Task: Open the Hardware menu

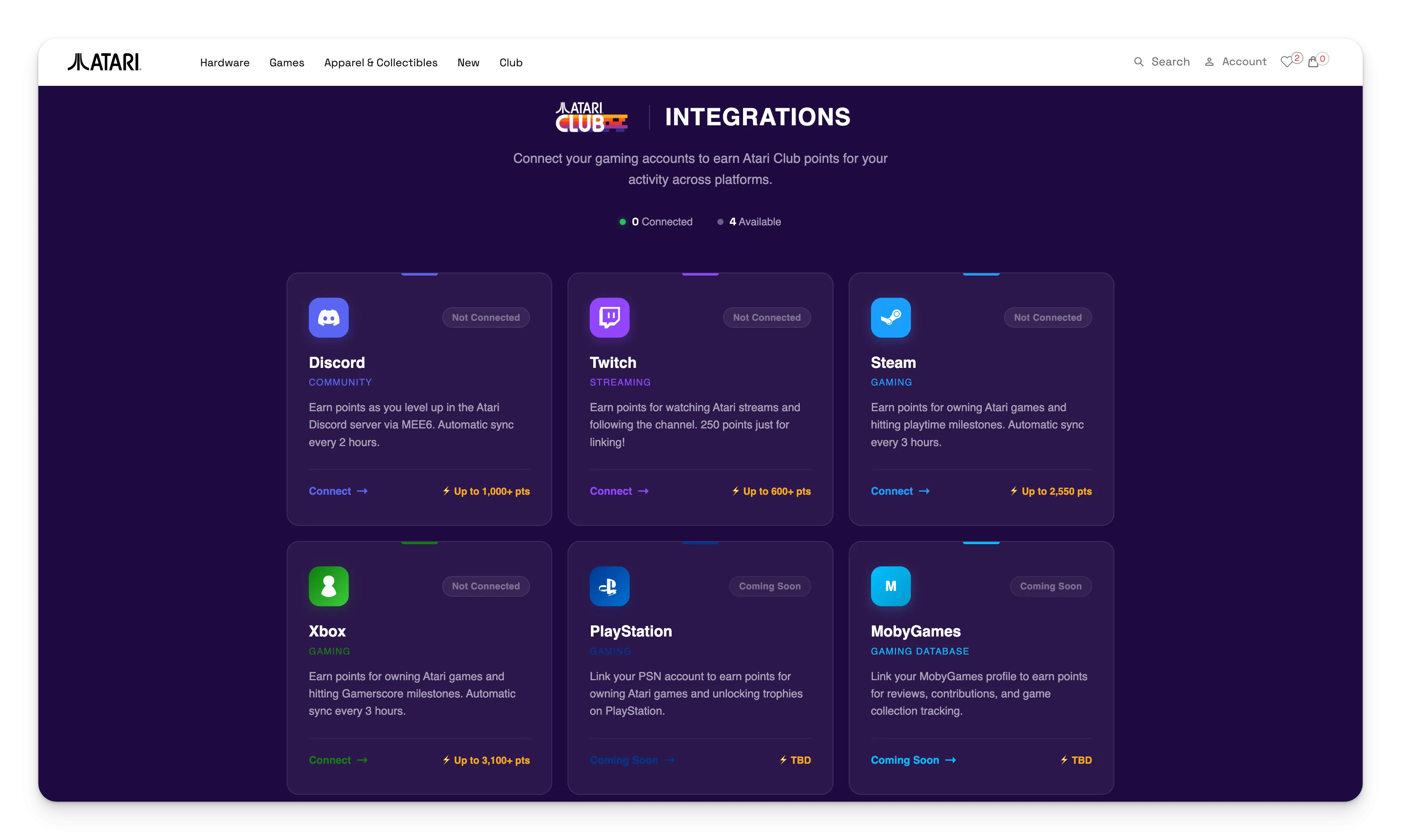Action: (224, 63)
